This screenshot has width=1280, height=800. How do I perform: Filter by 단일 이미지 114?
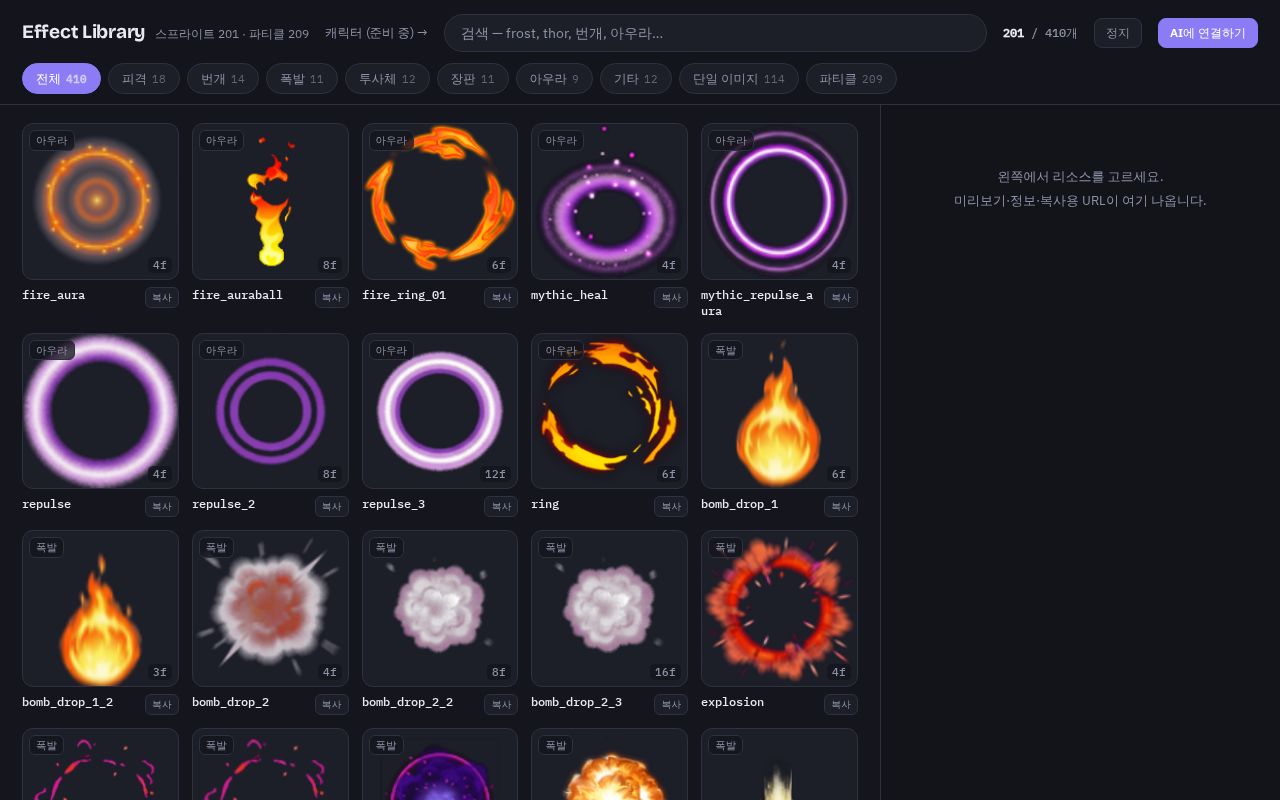pos(739,78)
